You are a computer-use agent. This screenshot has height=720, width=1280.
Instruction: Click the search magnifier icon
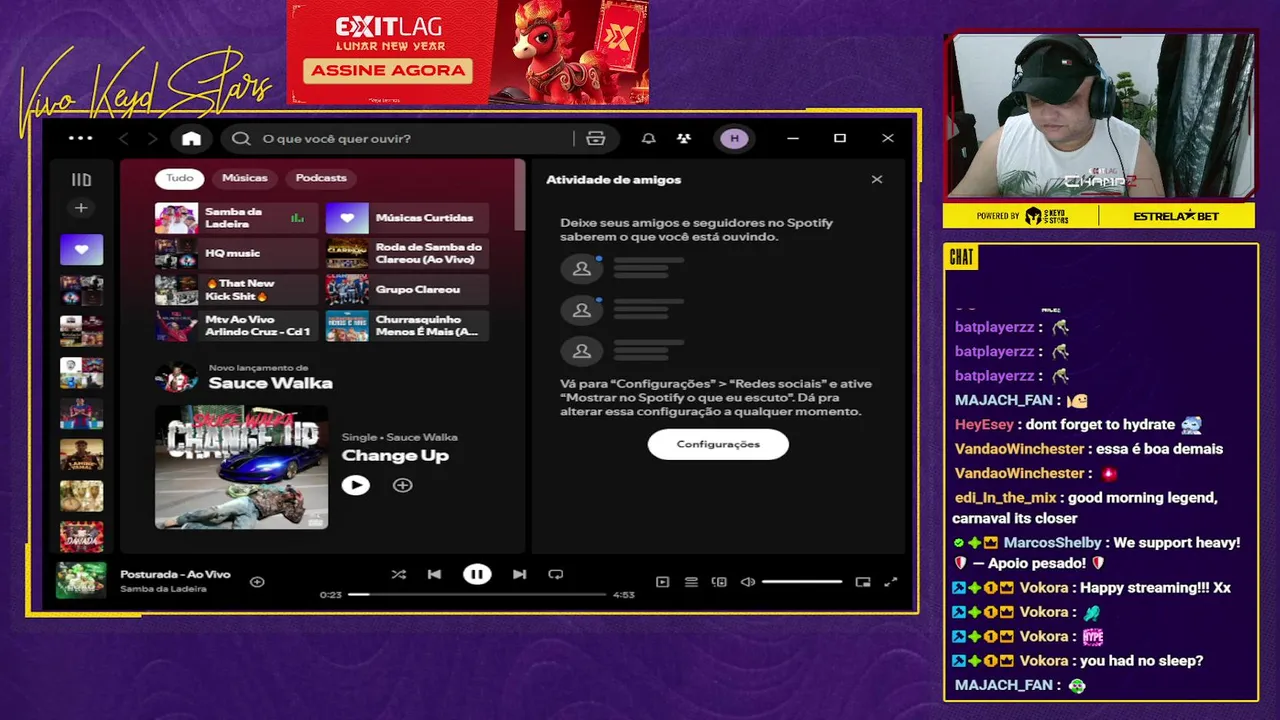[241, 139]
